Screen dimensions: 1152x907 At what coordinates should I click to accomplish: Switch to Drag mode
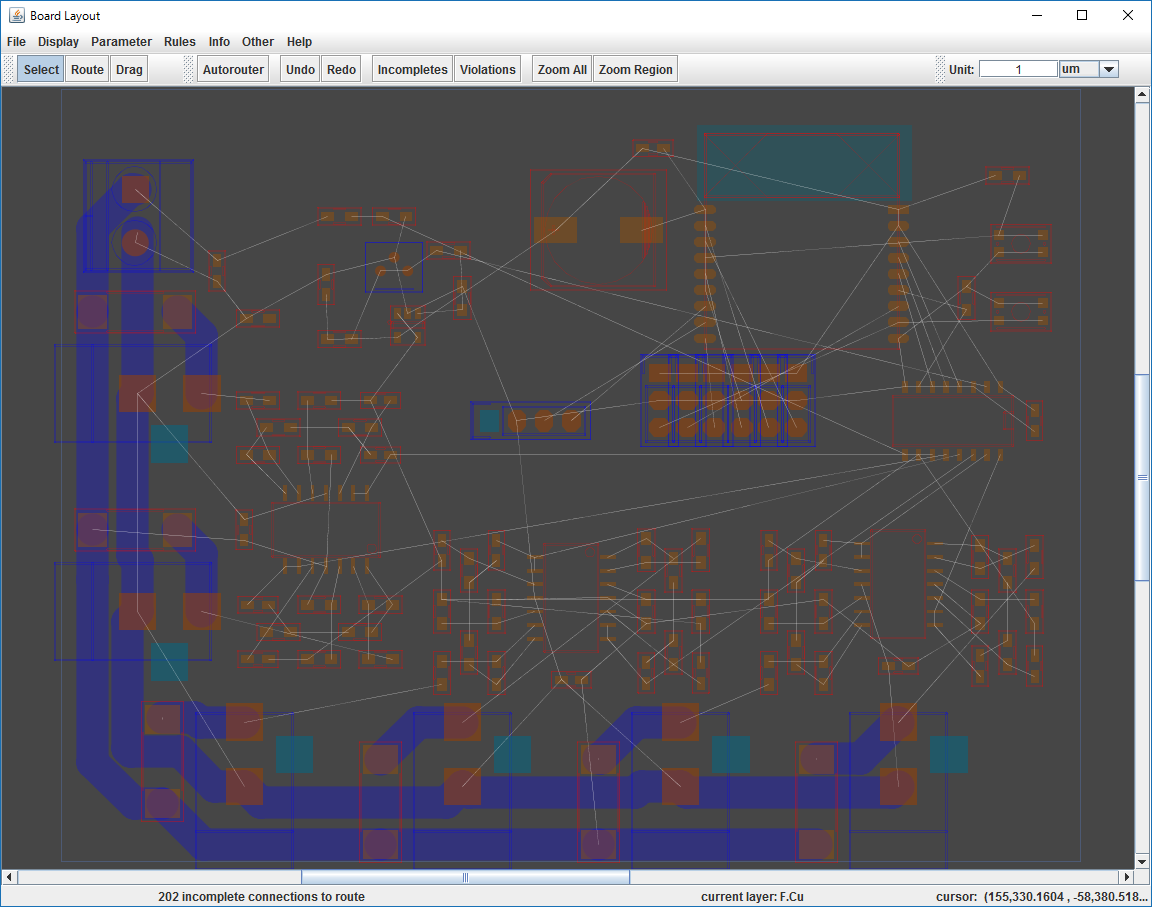coord(129,69)
